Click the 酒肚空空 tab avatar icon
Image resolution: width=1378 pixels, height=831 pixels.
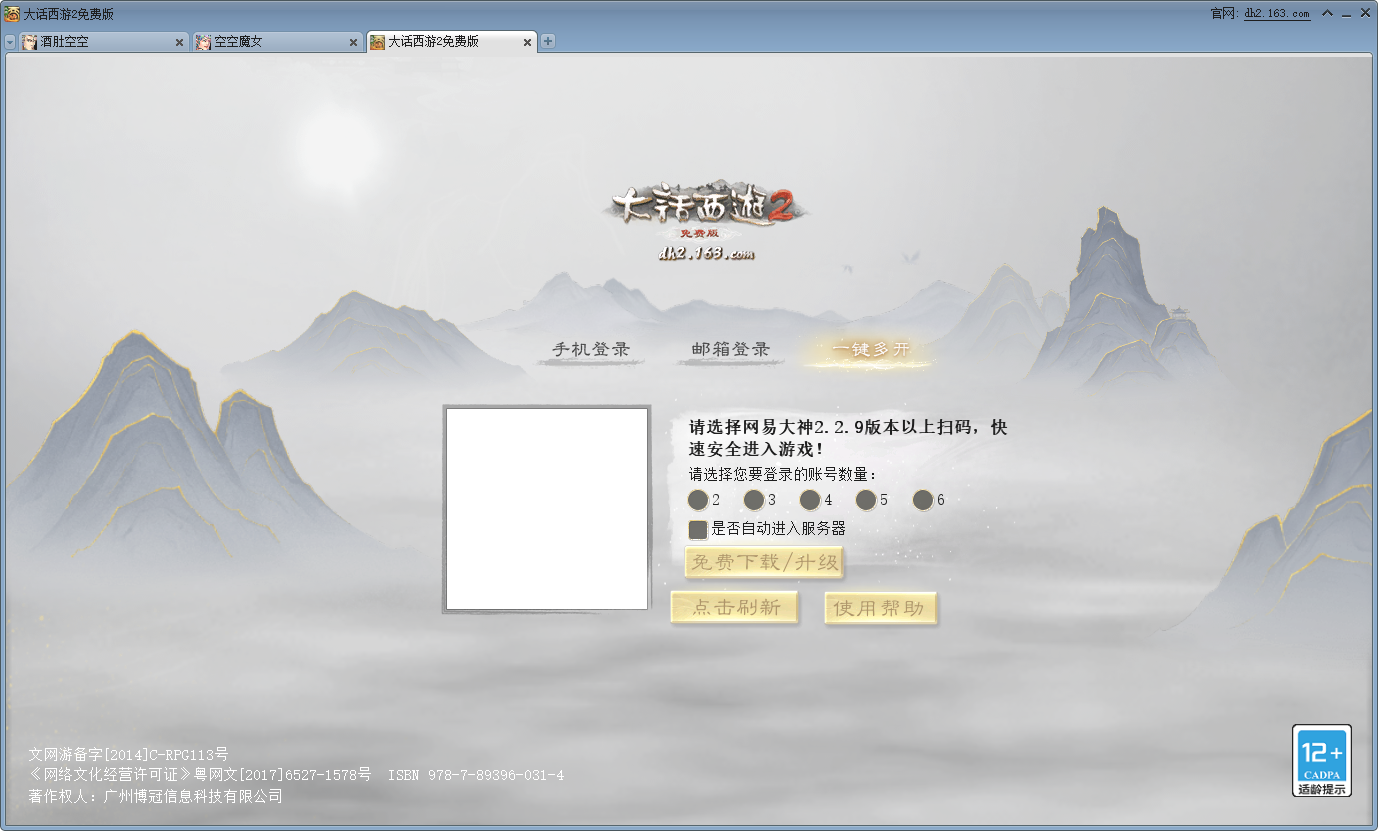tap(30, 42)
